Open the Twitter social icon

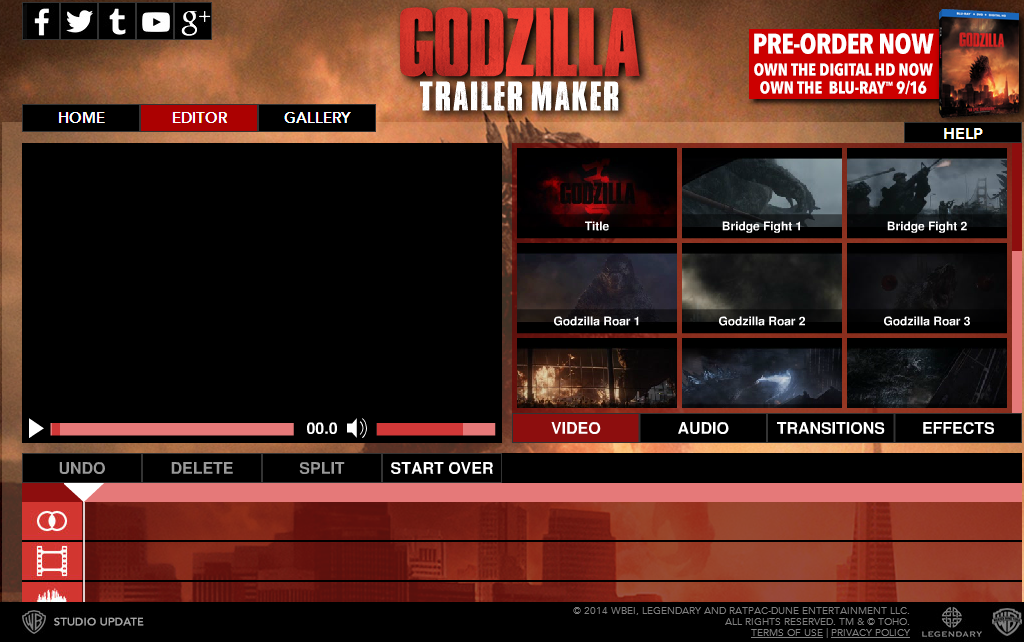click(x=79, y=22)
